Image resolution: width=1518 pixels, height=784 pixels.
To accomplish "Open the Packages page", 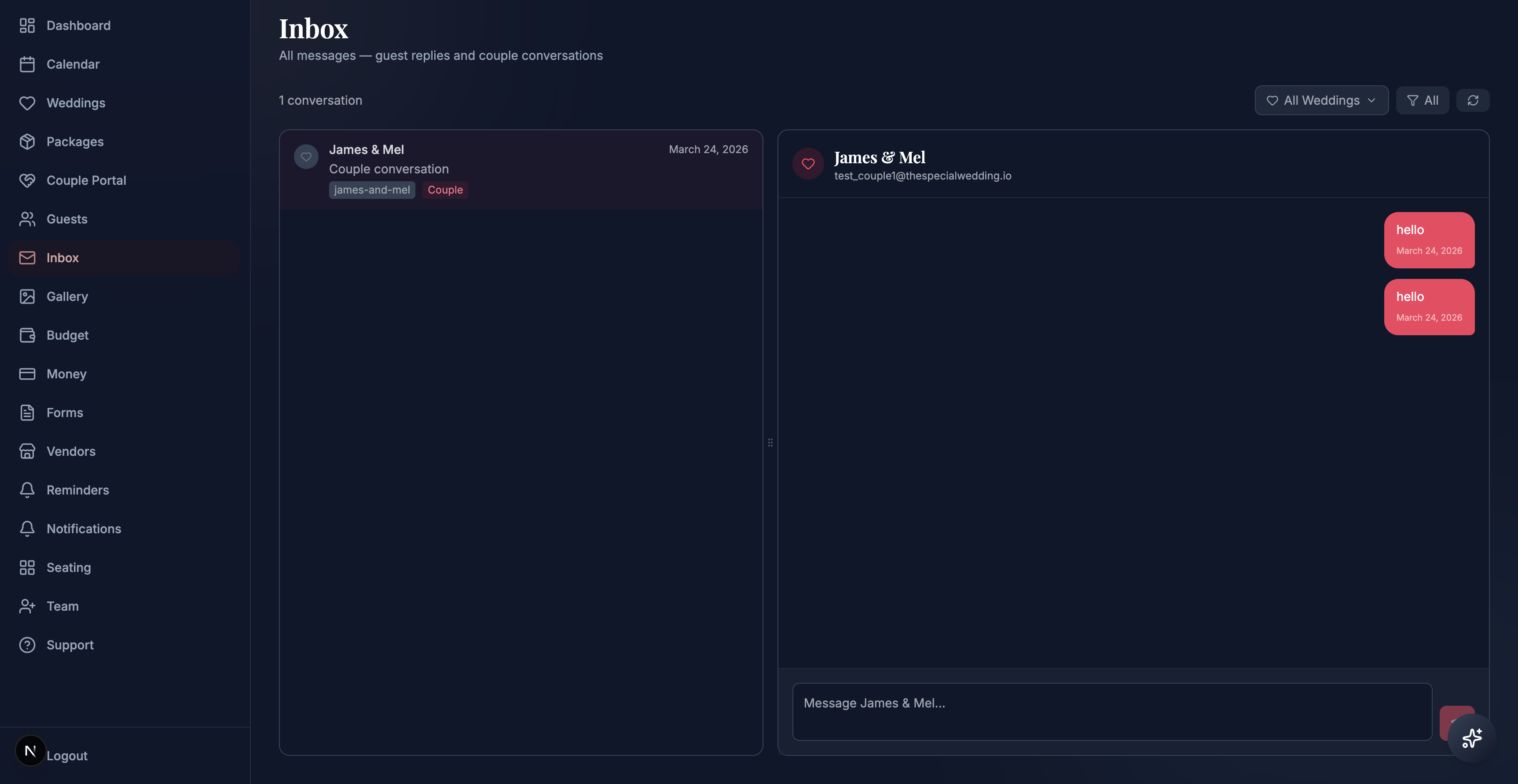I will pyautogui.click(x=75, y=141).
